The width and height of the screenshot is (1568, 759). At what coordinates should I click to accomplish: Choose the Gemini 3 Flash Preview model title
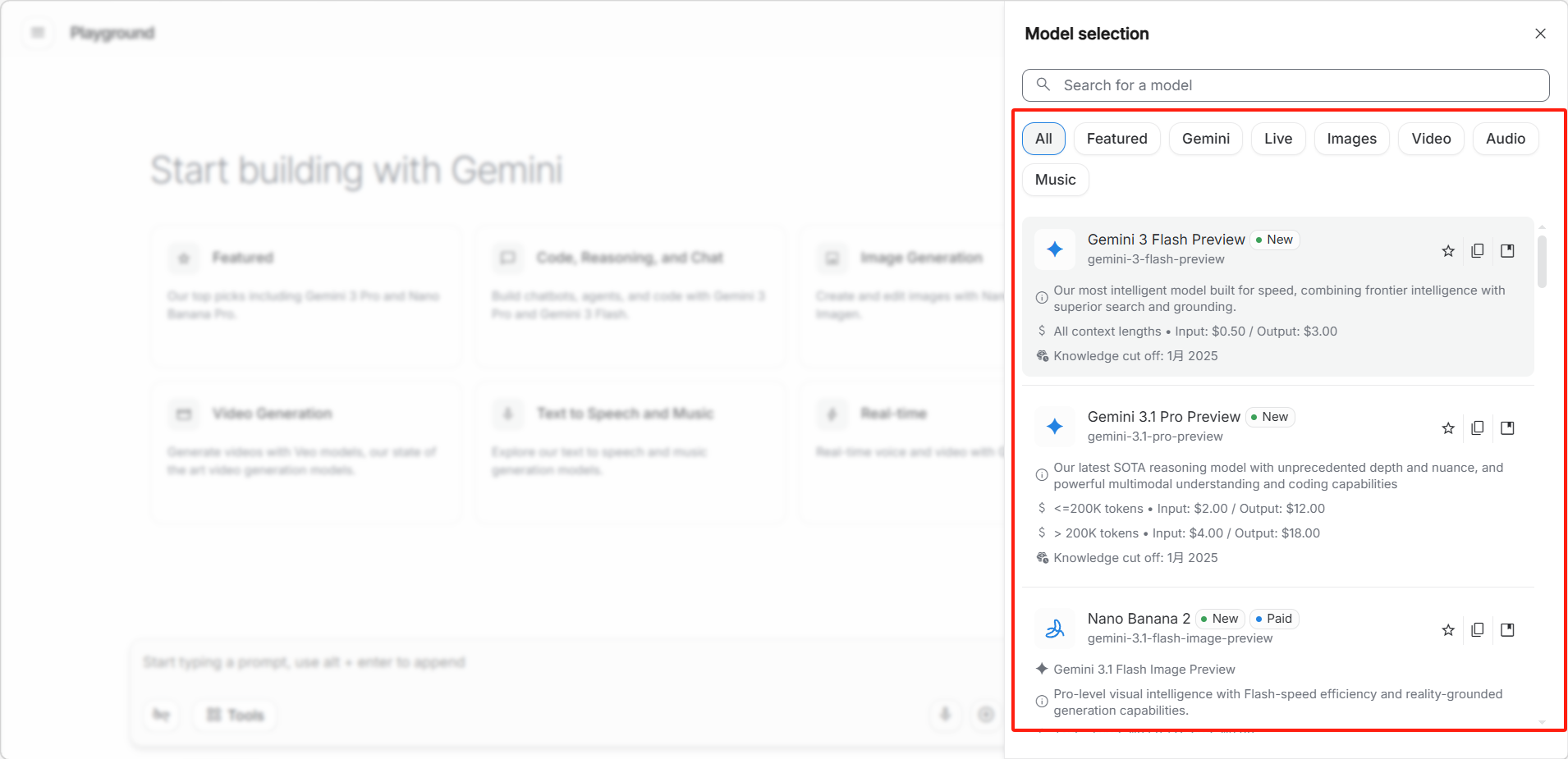coord(1166,240)
